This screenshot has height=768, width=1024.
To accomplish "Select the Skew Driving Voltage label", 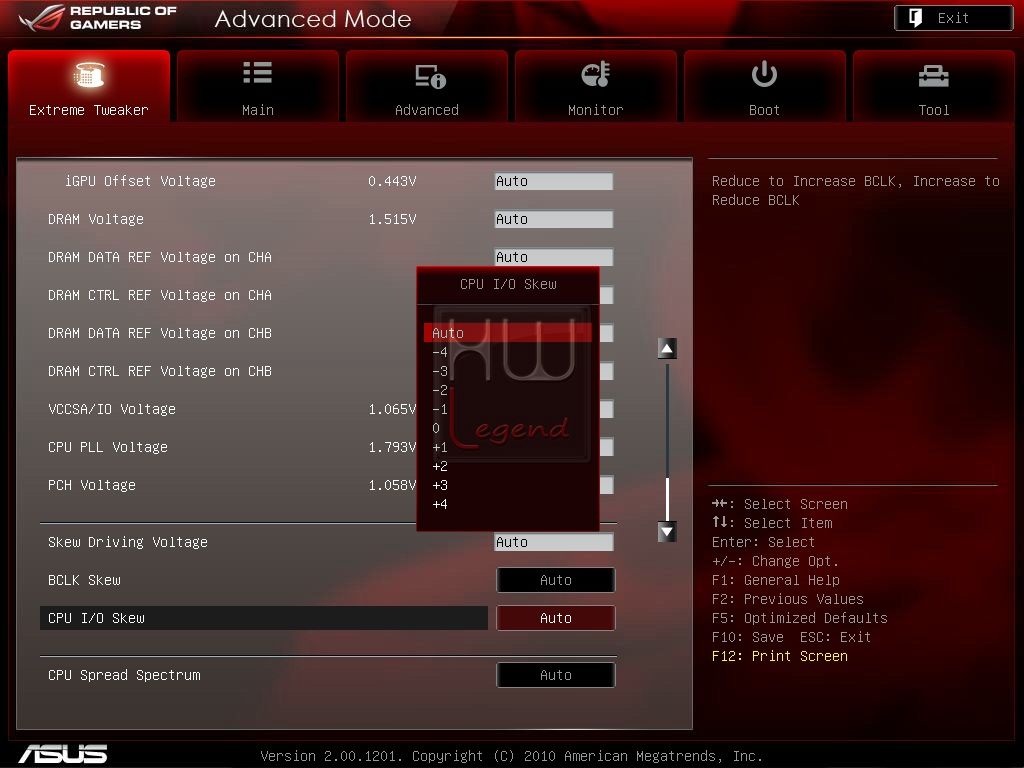I will [x=128, y=542].
